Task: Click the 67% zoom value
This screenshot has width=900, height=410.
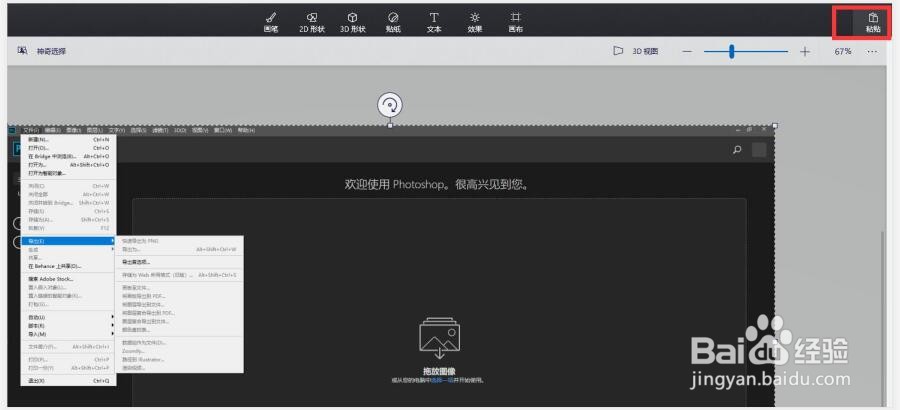Action: (x=843, y=52)
